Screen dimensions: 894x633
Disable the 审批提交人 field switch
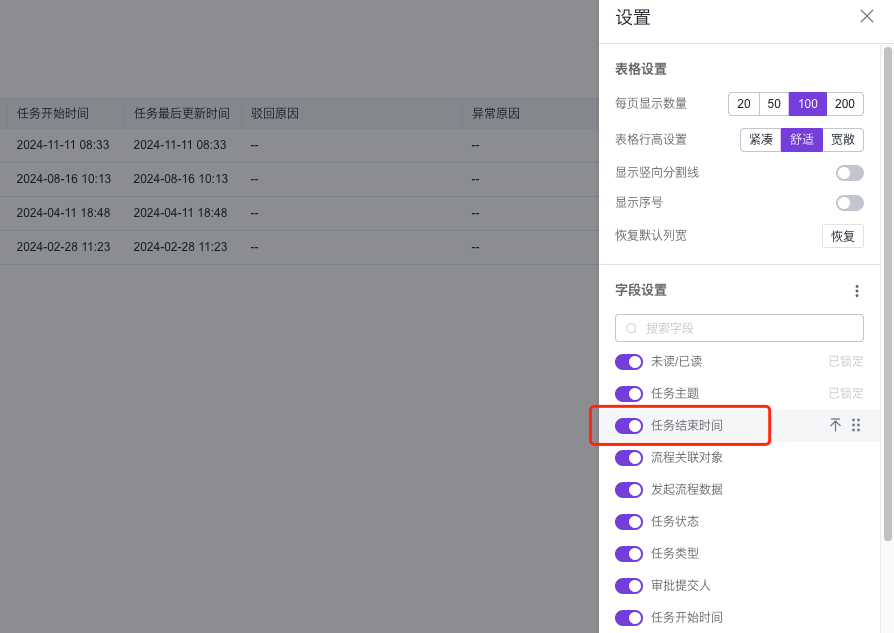(x=629, y=585)
